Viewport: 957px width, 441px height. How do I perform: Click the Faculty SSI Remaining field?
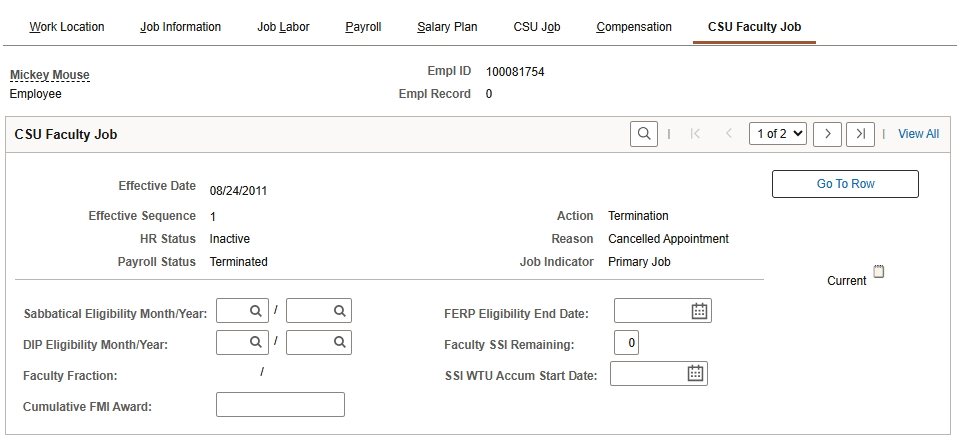(x=626, y=343)
